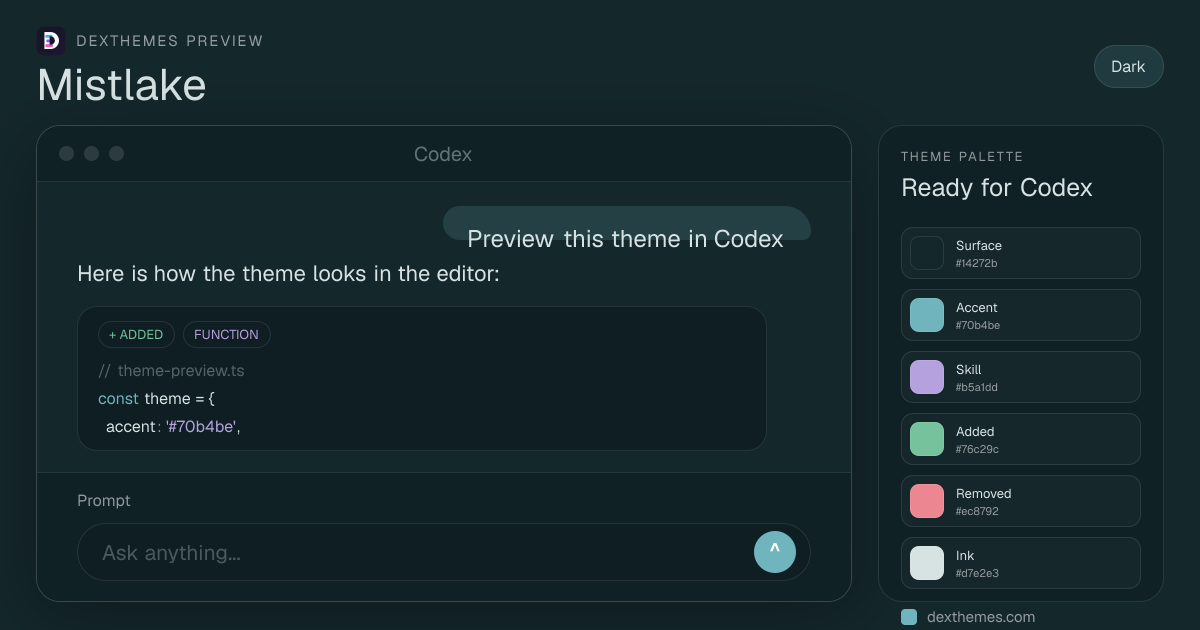Click the Codex window title

point(443,154)
